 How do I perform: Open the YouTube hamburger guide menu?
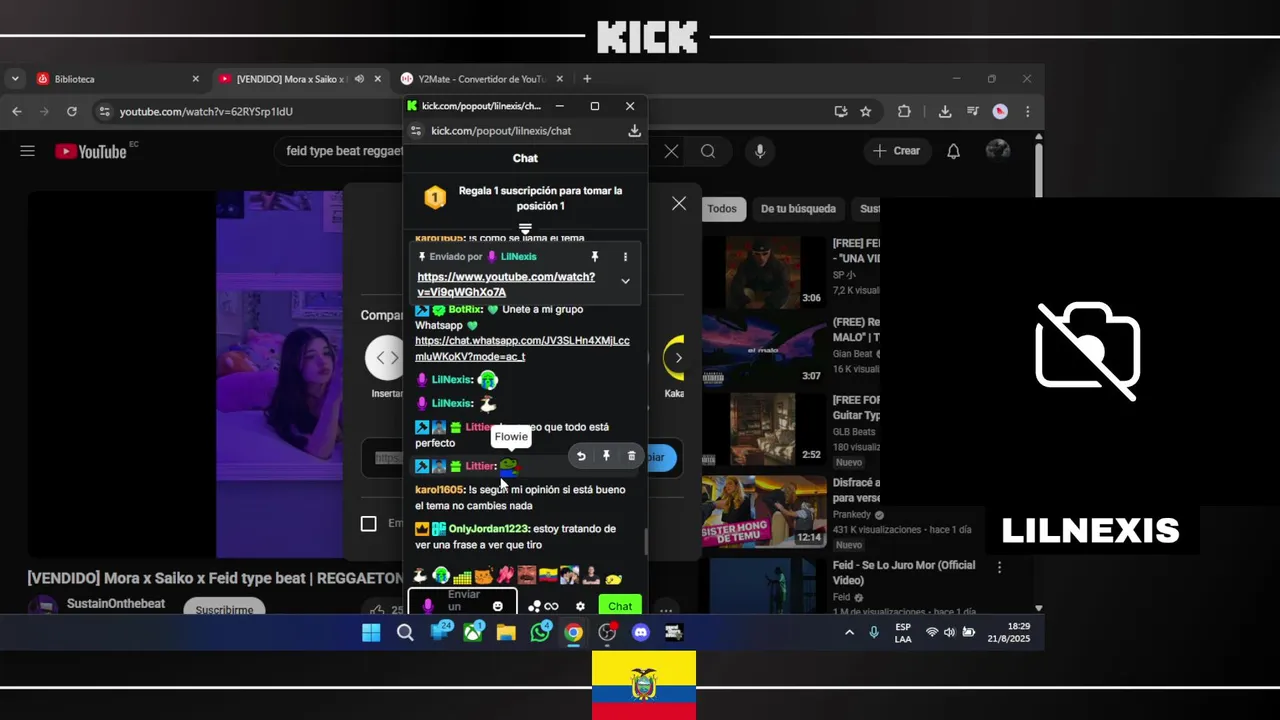coord(27,151)
